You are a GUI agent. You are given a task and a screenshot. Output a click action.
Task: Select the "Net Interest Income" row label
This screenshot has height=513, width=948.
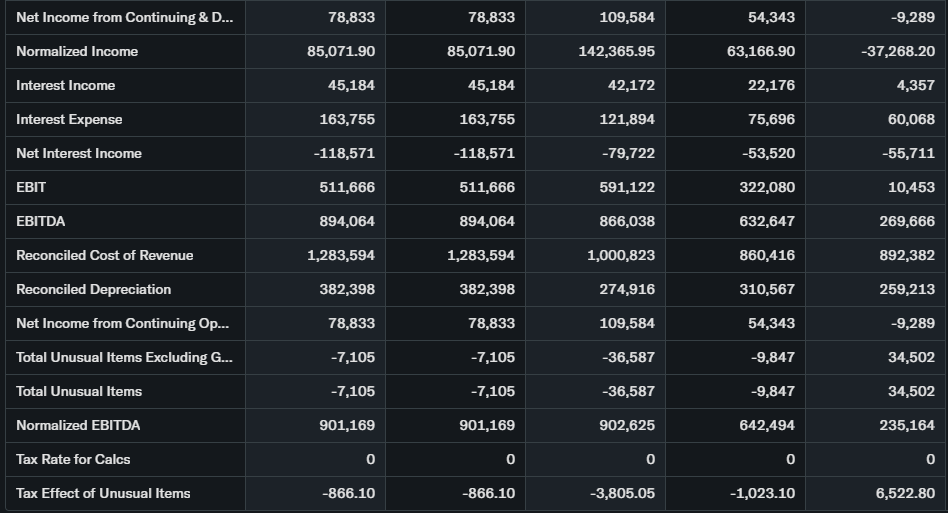pyautogui.click(x=79, y=153)
